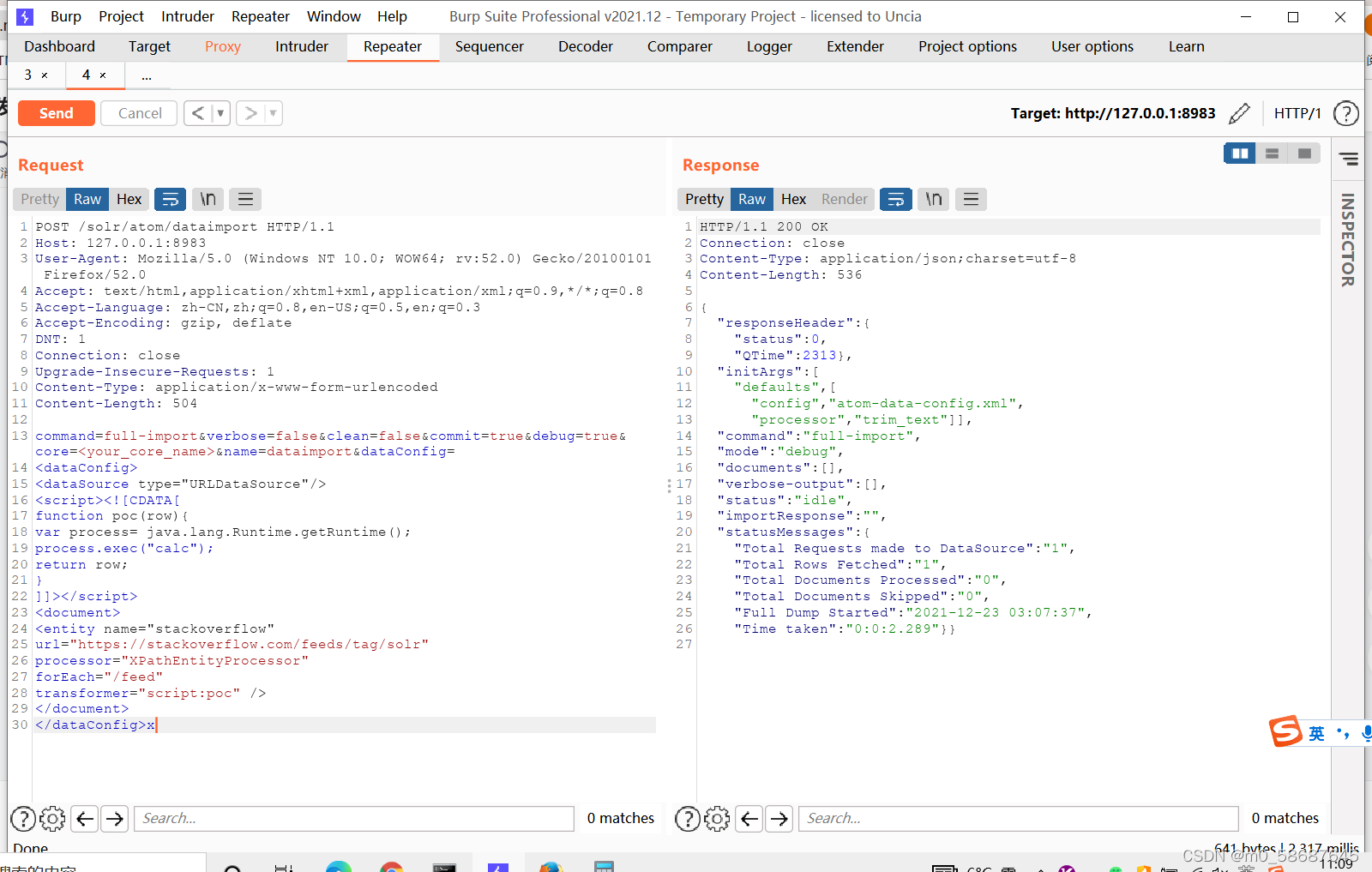Open Response search settings gear

pyautogui.click(x=717, y=819)
